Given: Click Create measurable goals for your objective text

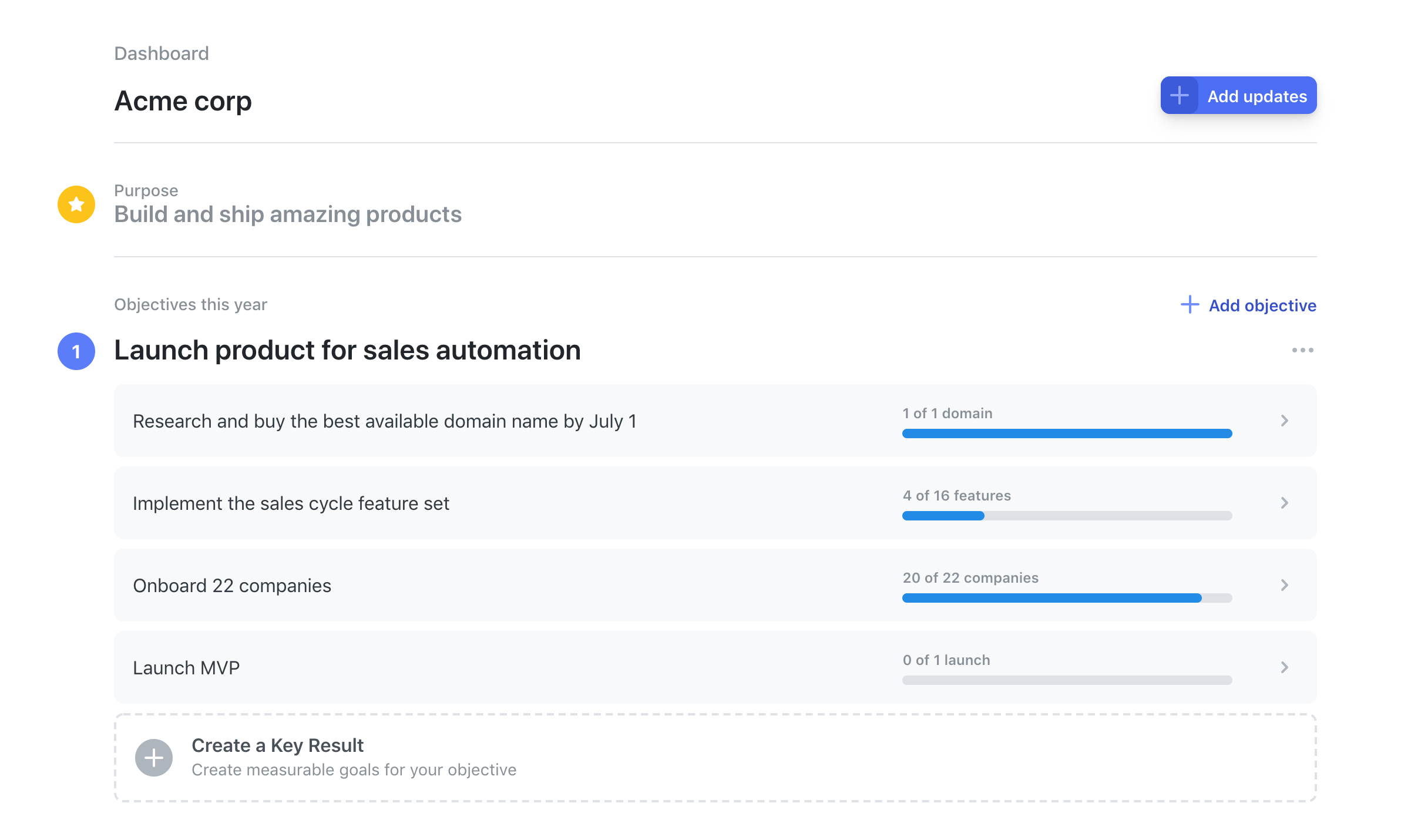Looking at the screenshot, I should (354, 770).
